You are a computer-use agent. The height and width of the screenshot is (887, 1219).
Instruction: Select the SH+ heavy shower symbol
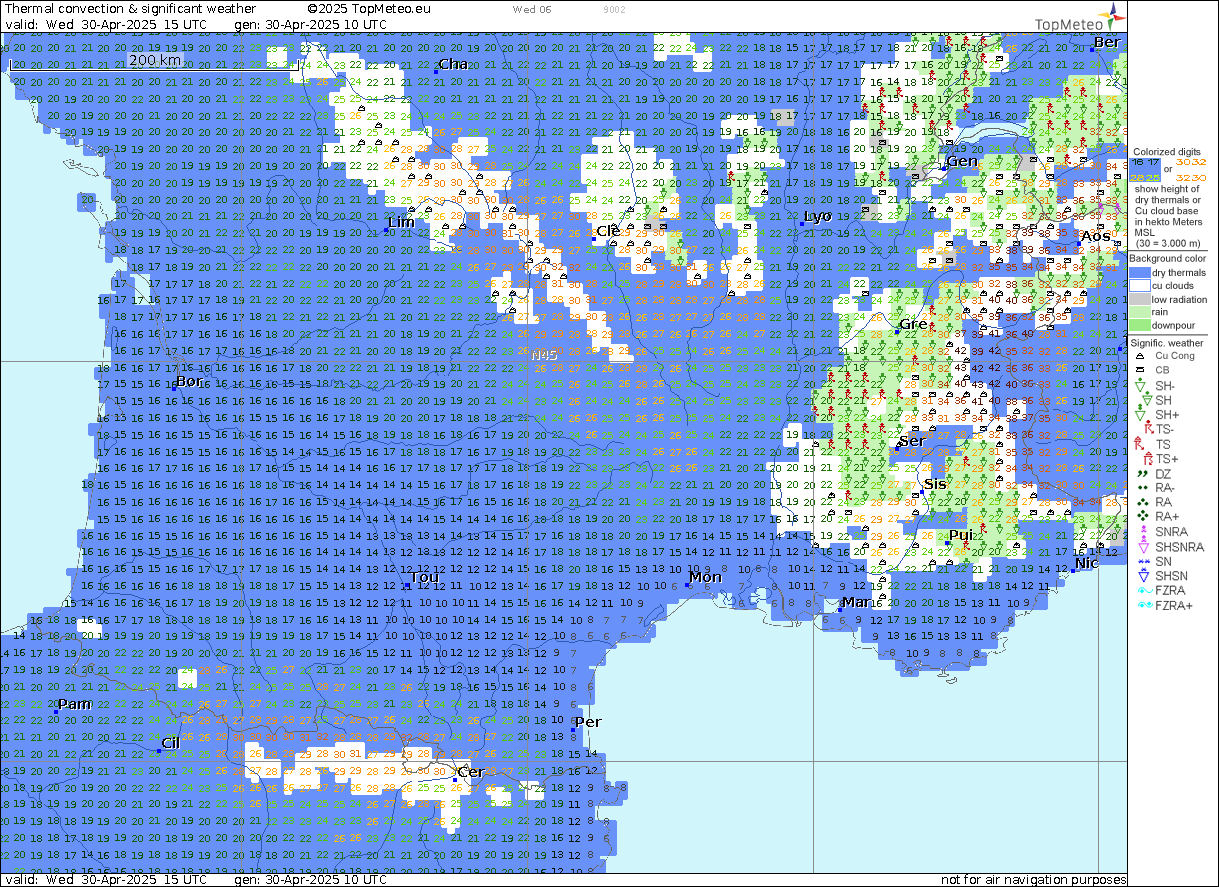pyautogui.click(x=1139, y=414)
